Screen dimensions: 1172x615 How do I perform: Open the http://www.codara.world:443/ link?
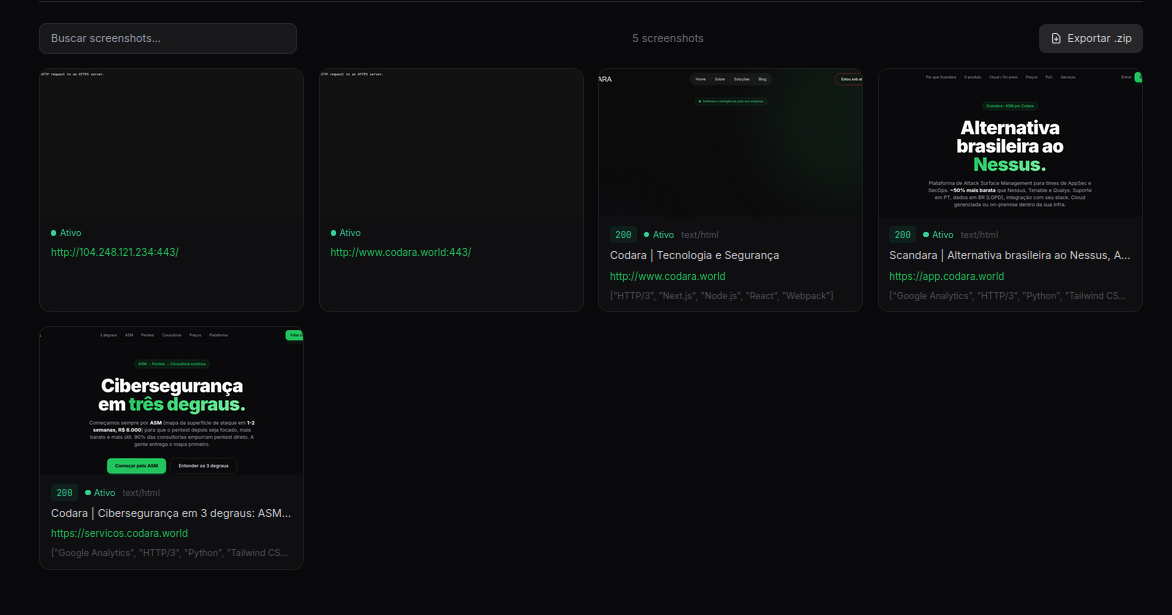tap(401, 253)
